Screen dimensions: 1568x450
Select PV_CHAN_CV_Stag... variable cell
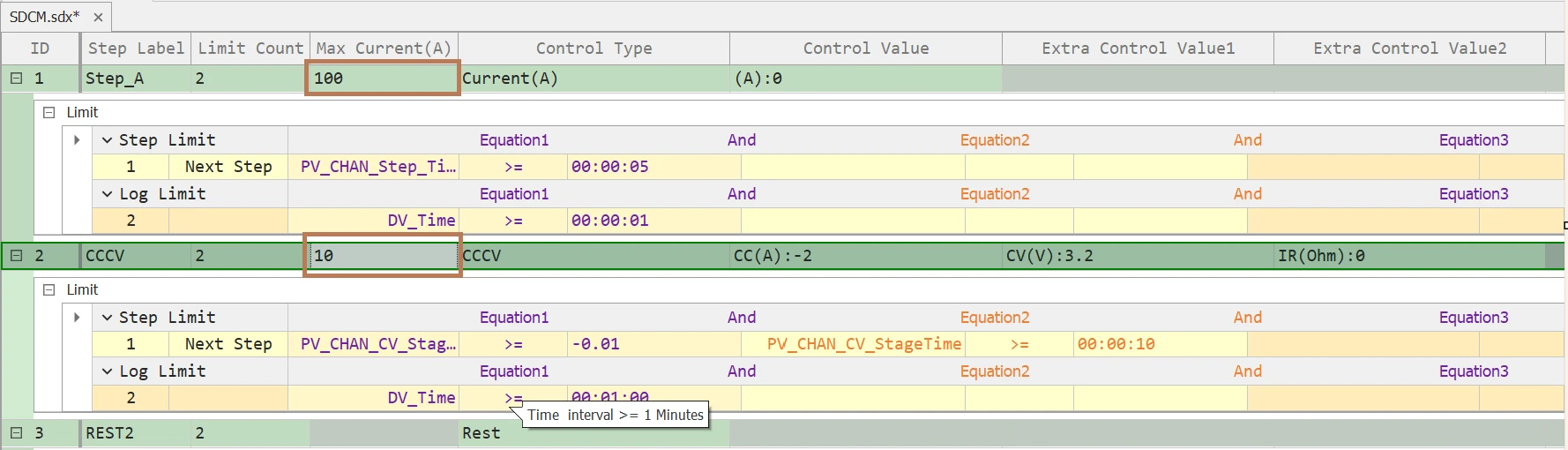pos(374,344)
